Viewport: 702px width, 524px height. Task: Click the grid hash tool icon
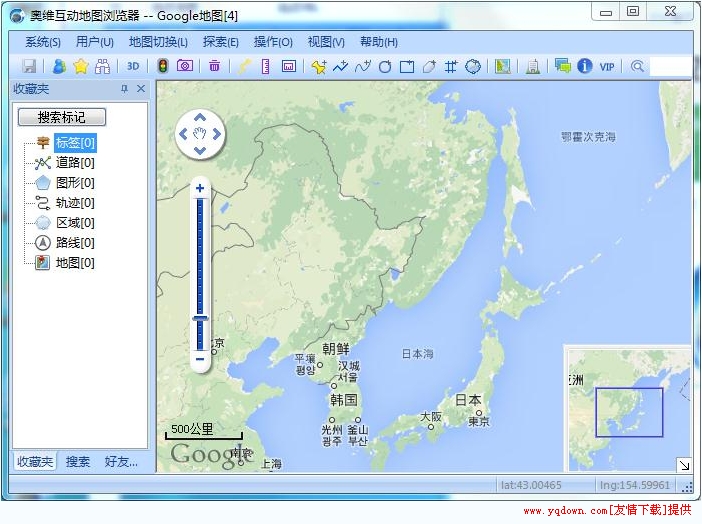(x=451, y=66)
